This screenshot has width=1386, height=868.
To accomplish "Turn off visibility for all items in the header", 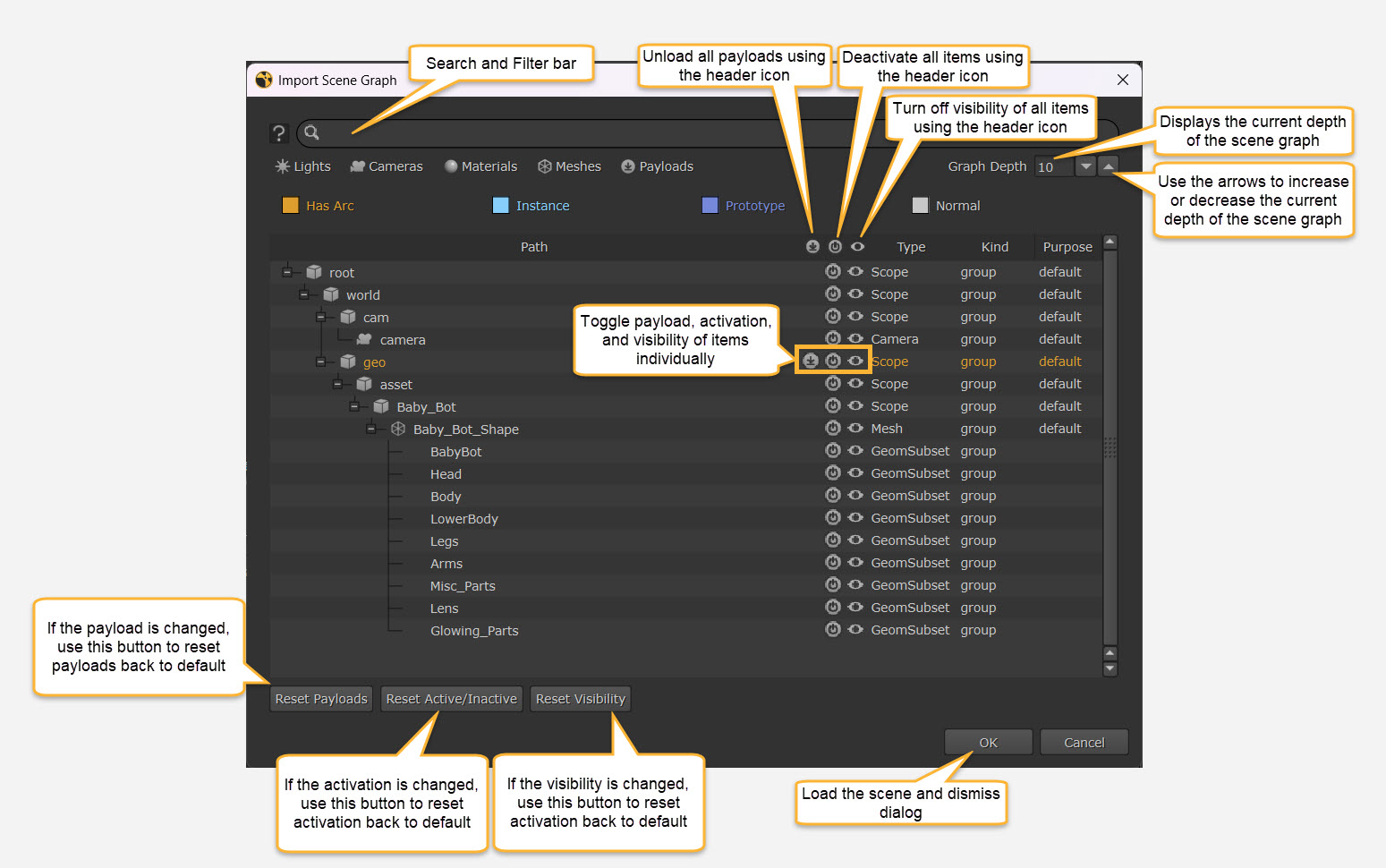I will point(857,247).
